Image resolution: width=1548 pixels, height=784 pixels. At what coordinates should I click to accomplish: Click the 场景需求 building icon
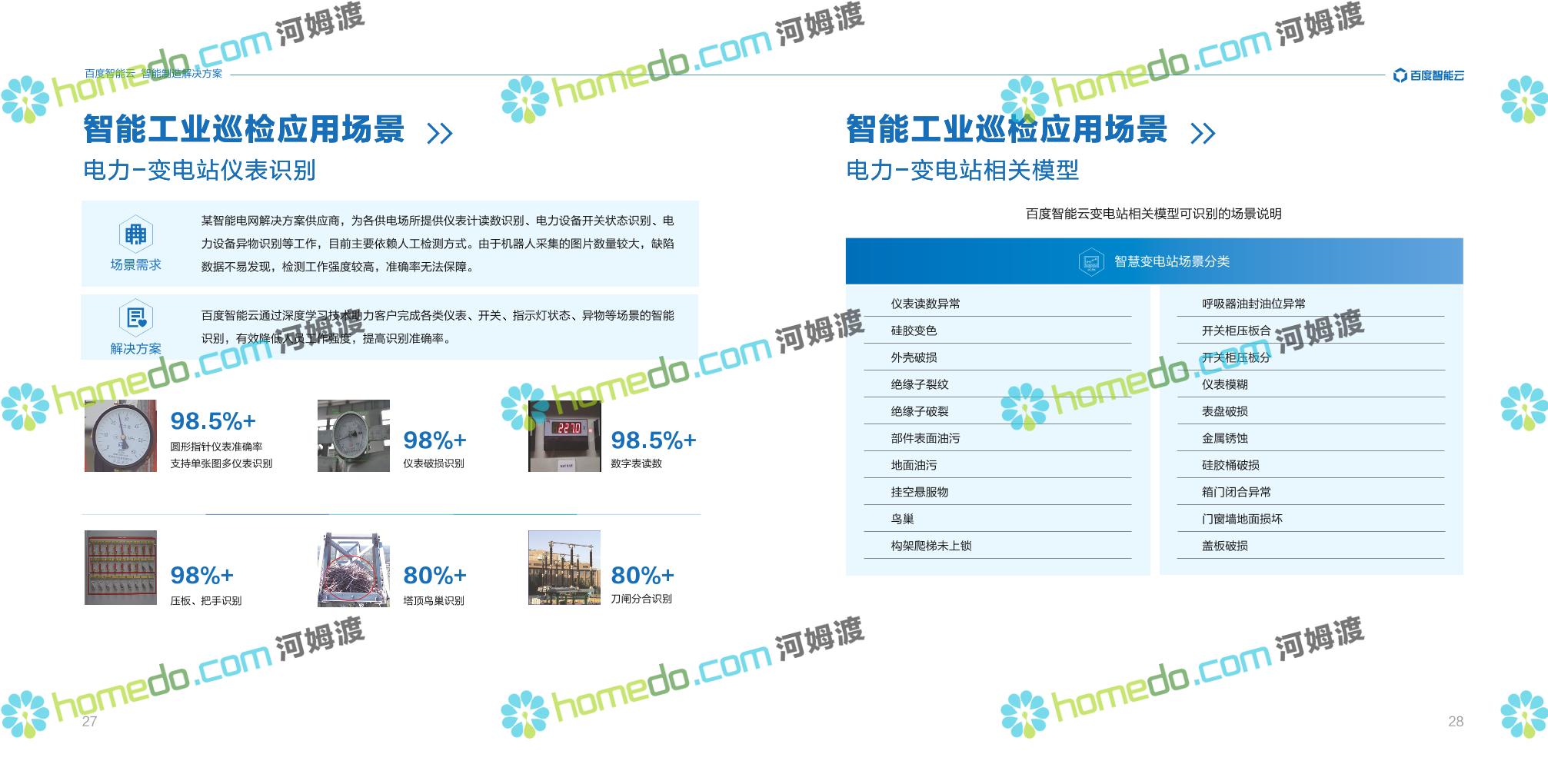tap(135, 234)
